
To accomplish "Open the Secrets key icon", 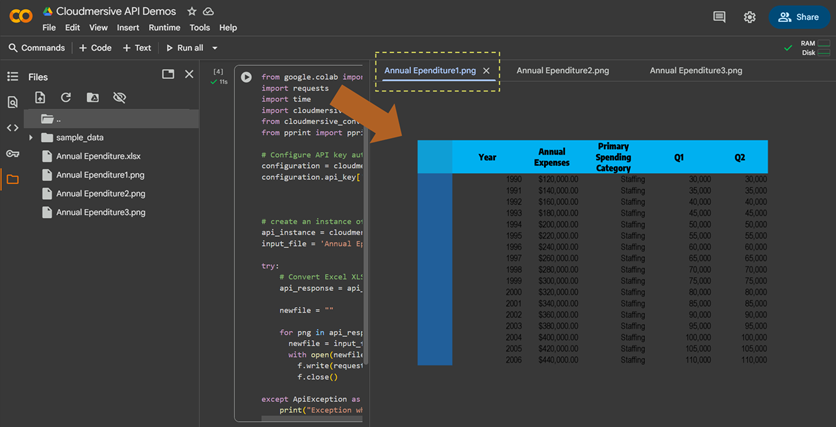I will 12,154.
